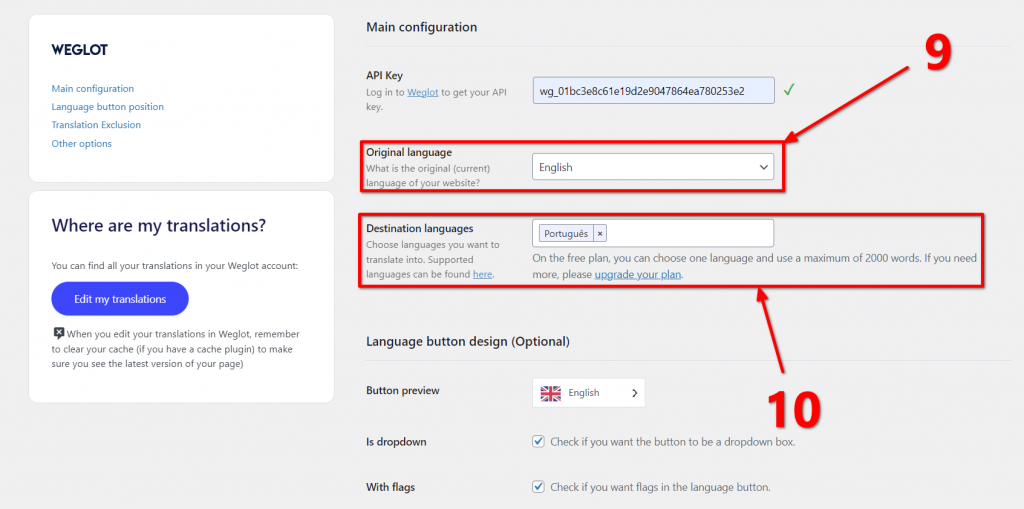Go to Translation Exclusion section
This screenshot has height=509, width=1024.
point(96,125)
